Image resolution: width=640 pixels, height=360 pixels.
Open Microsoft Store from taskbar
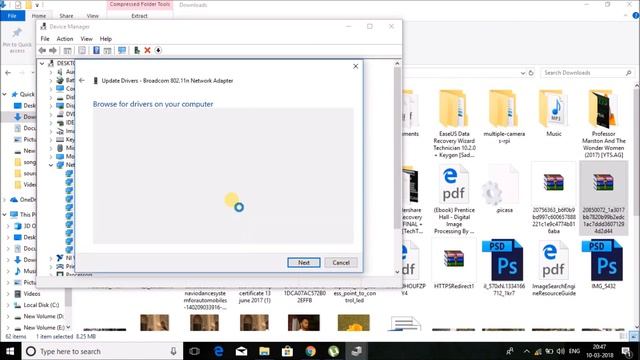click(x=287, y=351)
